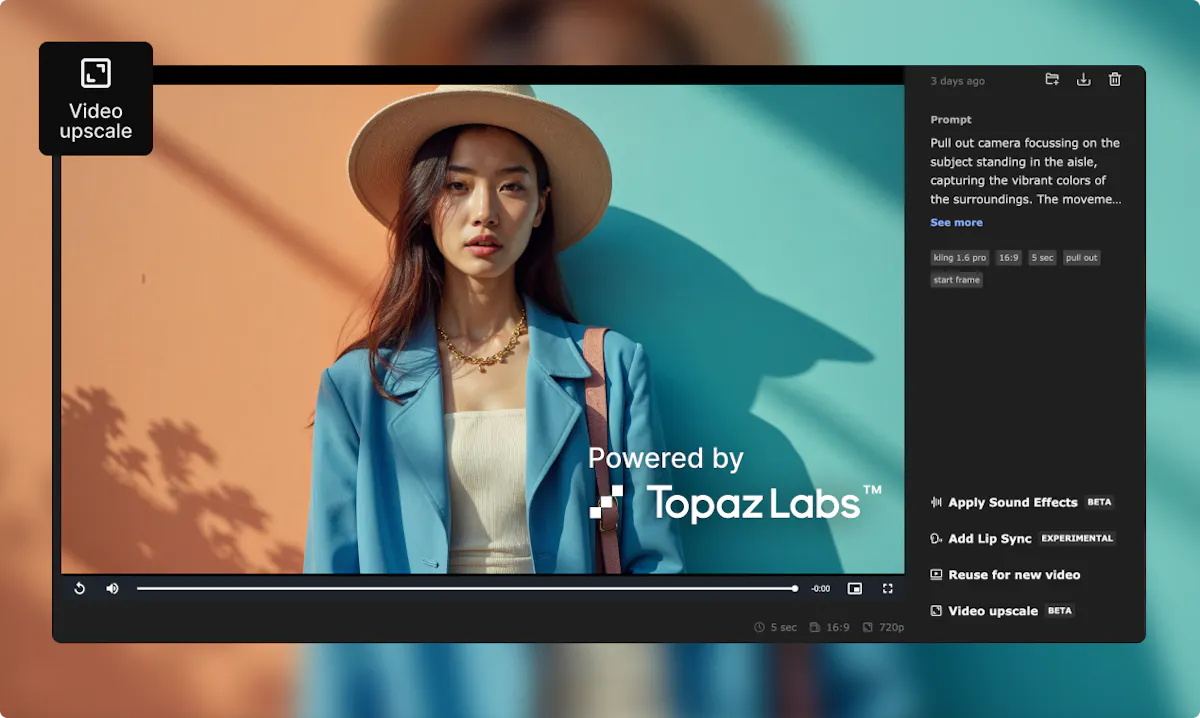1200x718 pixels.
Task: Expand prompt with See more link
Action: click(956, 223)
